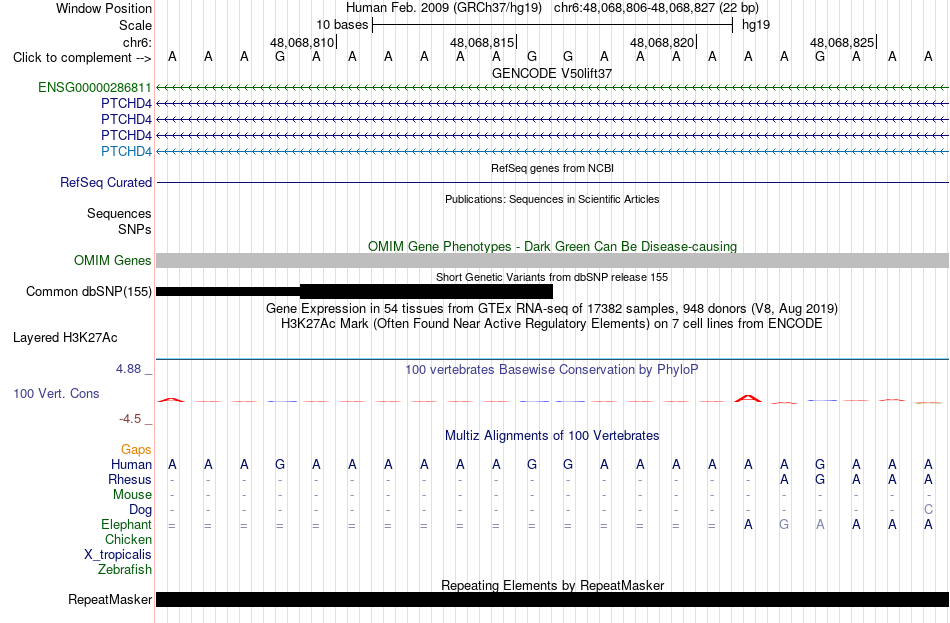Open the light-blue PTCHD4 transcript label
This screenshot has width=950, height=623.
tap(126, 151)
